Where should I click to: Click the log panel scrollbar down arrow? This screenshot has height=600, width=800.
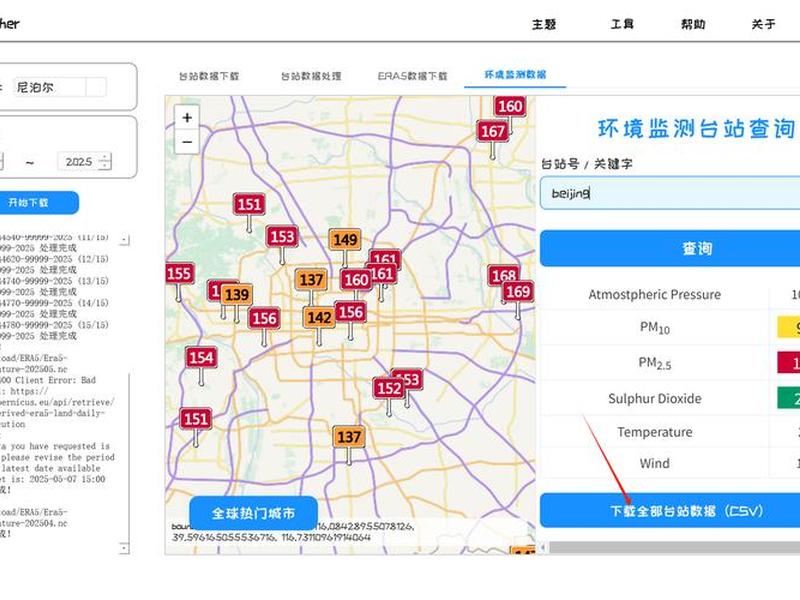(x=124, y=548)
